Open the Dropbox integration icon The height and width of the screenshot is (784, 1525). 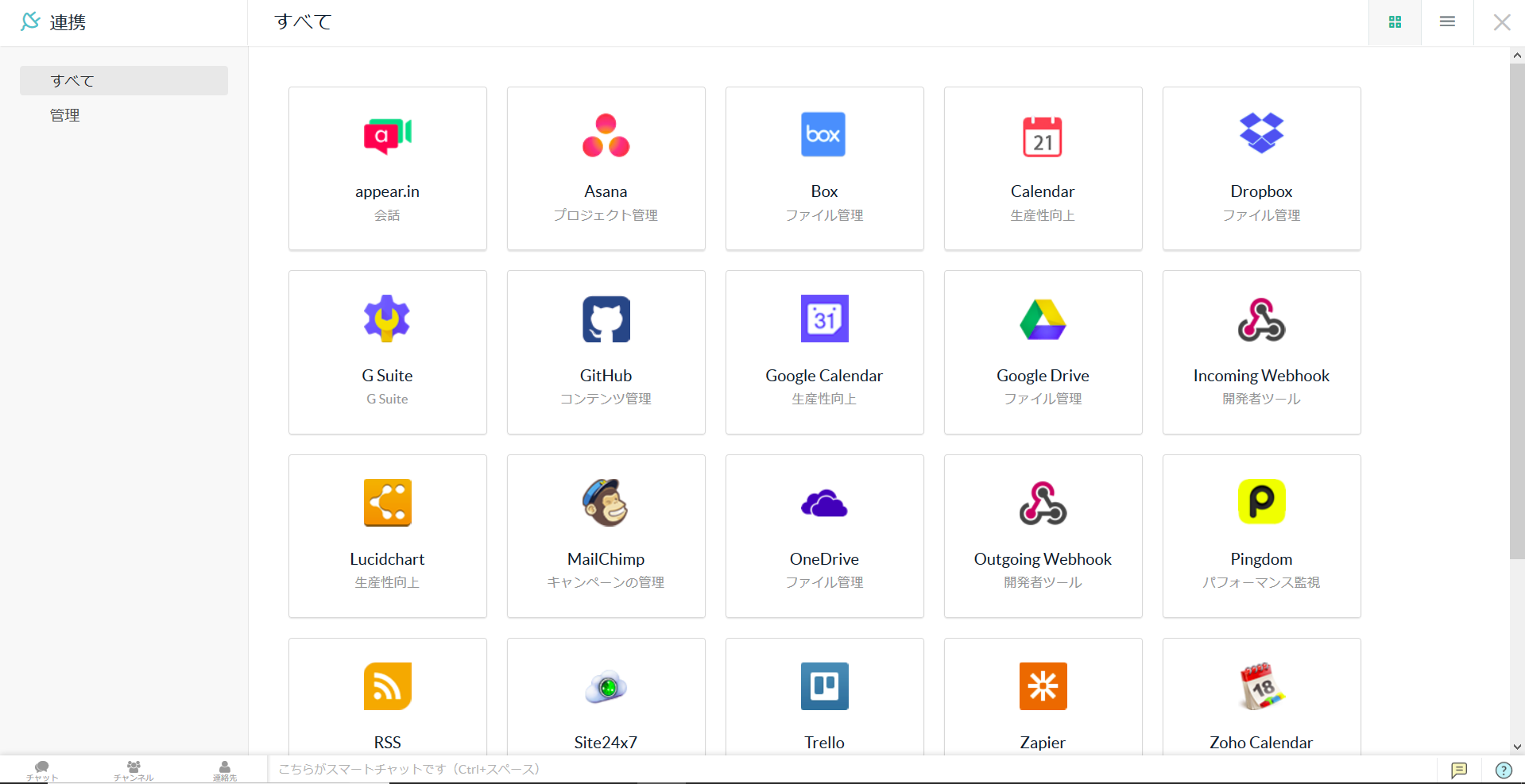(x=1261, y=133)
